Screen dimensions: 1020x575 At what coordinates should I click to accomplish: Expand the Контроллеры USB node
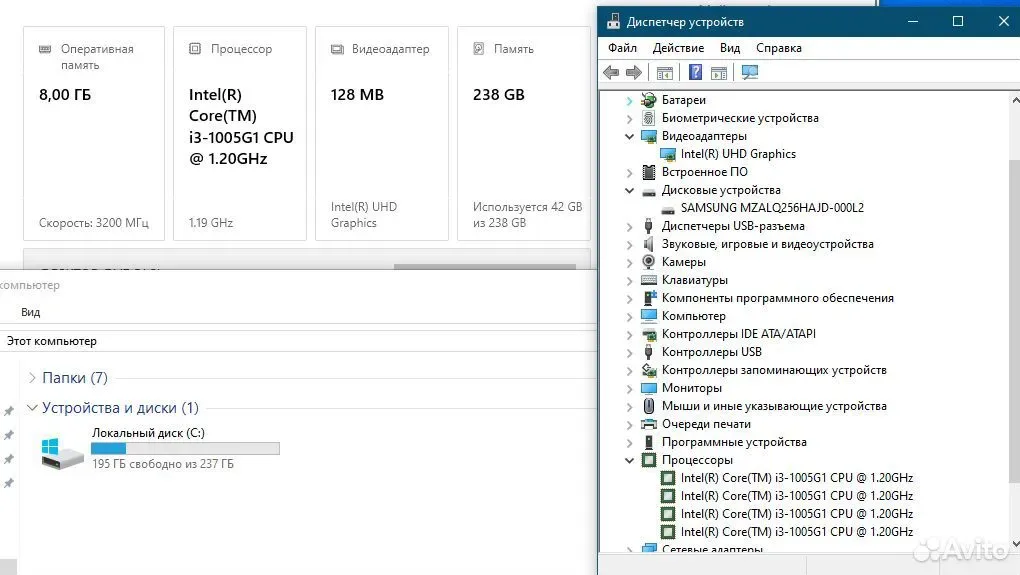coord(629,353)
